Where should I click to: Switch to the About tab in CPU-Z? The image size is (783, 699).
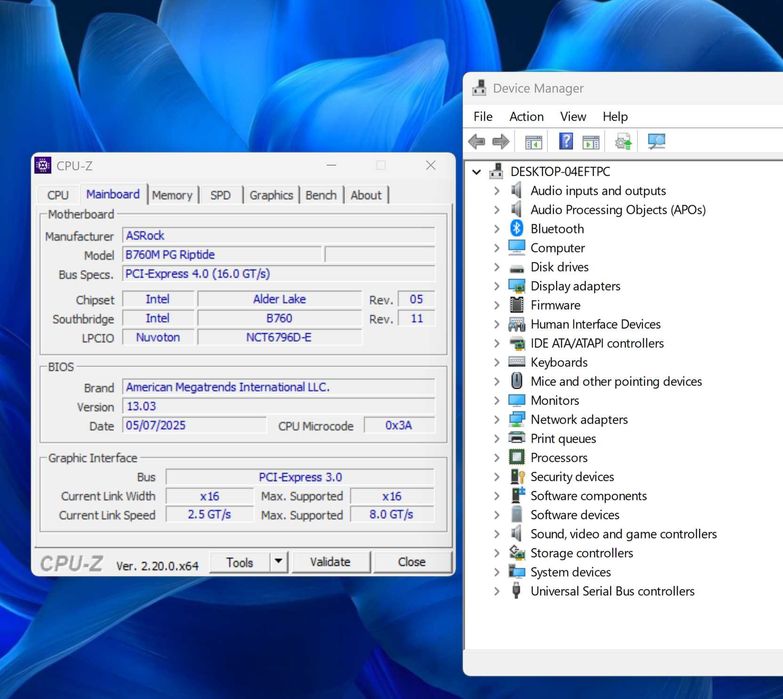point(366,195)
